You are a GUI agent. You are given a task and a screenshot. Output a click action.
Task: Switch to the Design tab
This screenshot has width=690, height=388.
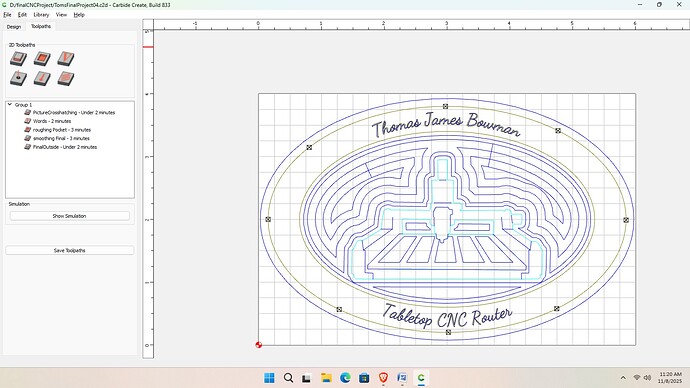pos(14,27)
